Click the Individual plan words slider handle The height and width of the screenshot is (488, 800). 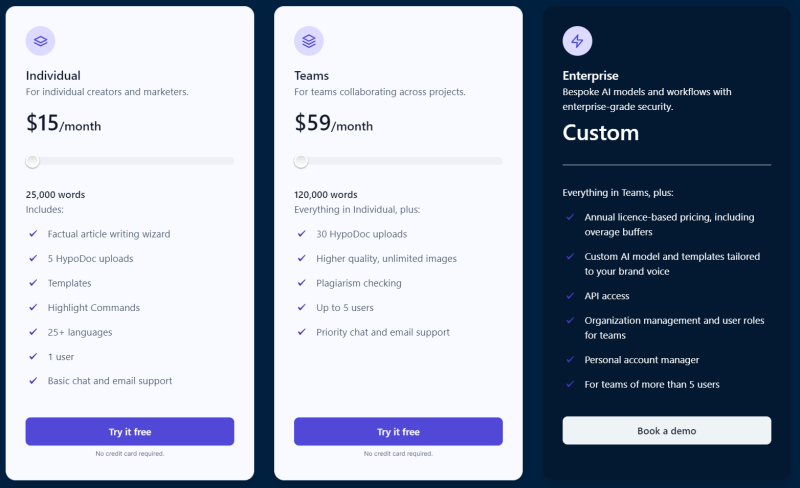(x=32, y=161)
